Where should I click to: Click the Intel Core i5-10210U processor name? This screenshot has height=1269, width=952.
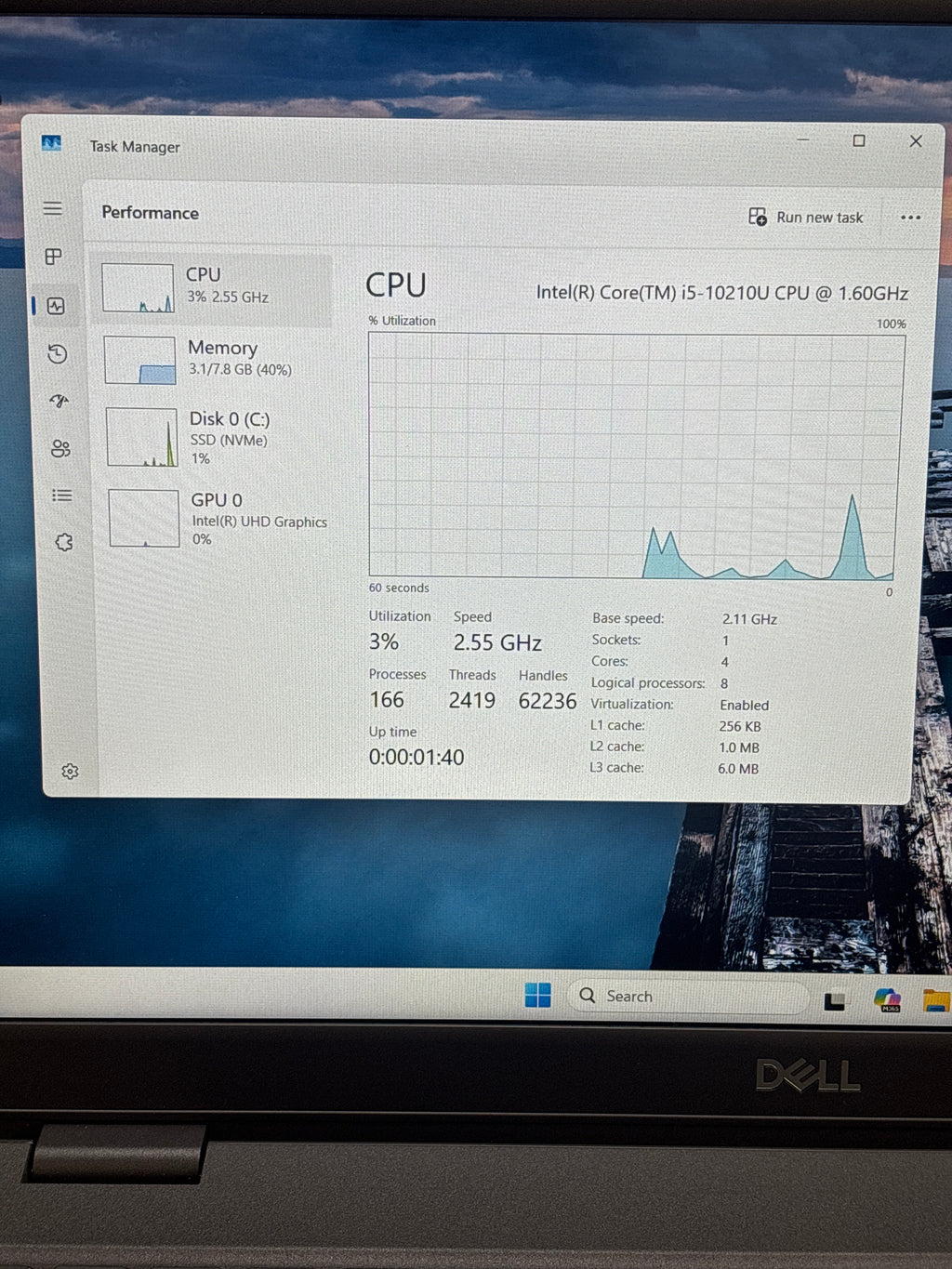[721, 293]
